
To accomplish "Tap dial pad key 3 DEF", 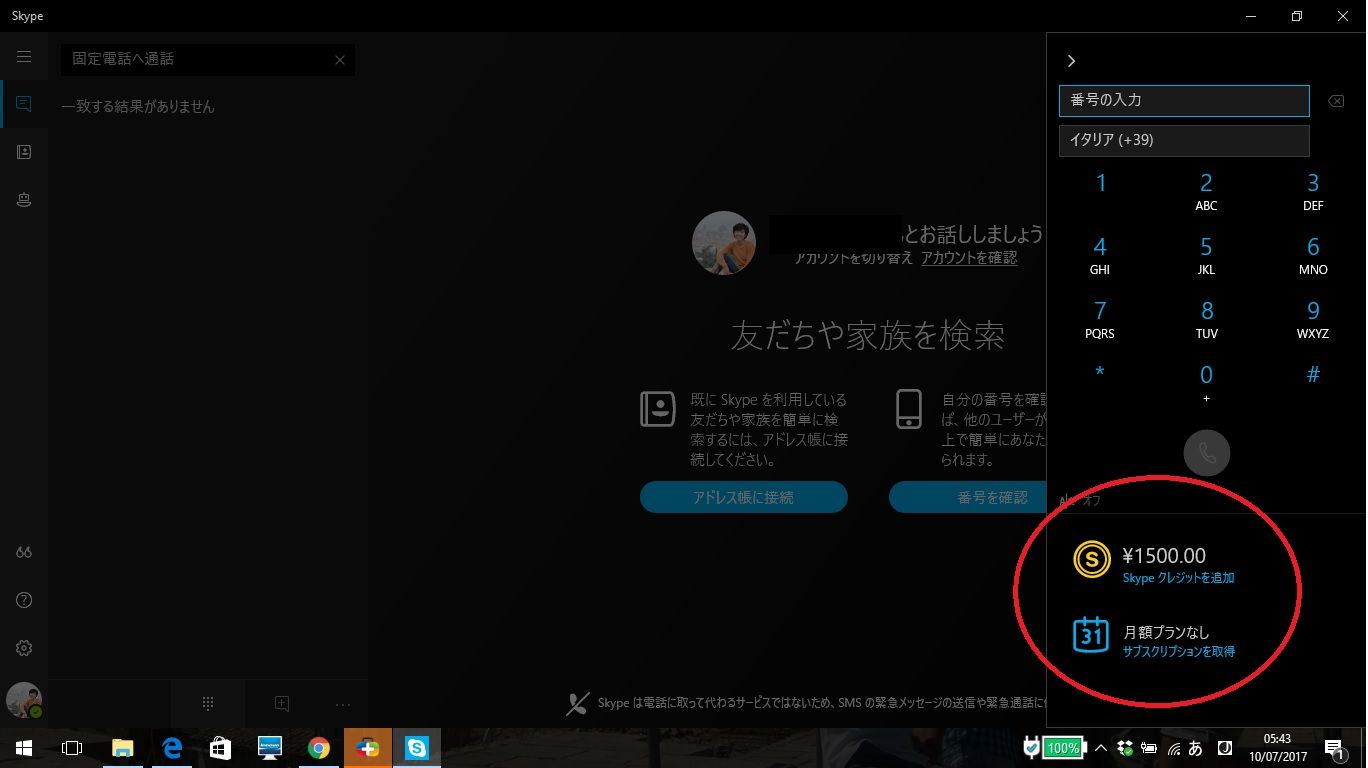I will click(1313, 192).
